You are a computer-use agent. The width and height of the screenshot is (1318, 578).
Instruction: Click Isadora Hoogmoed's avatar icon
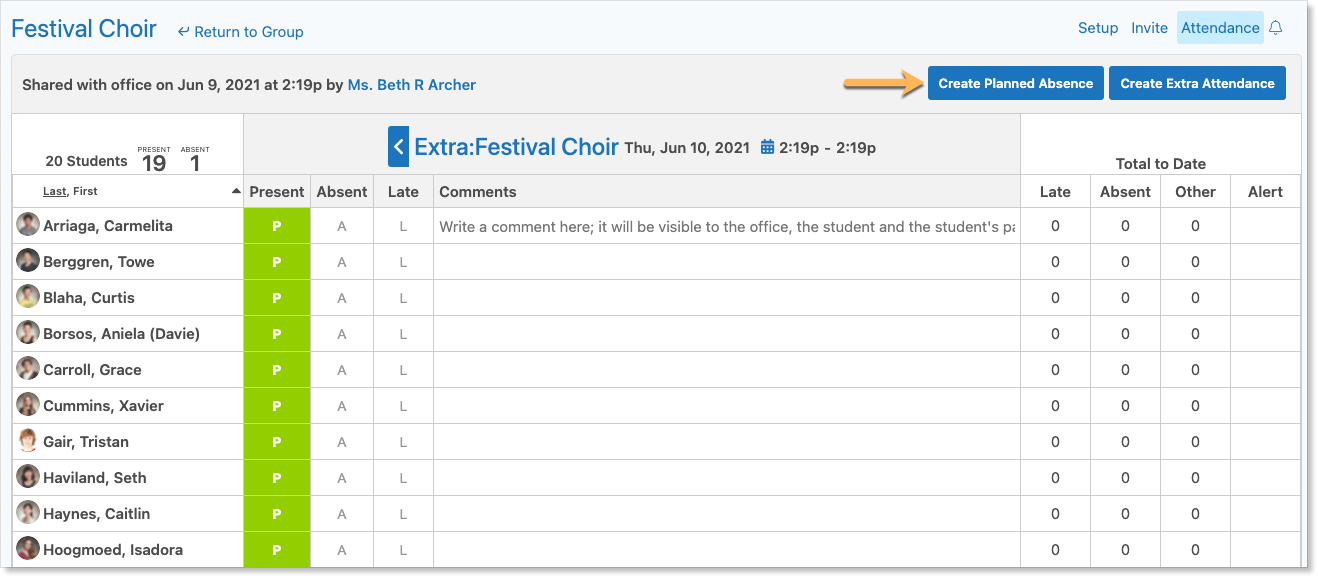(x=28, y=549)
